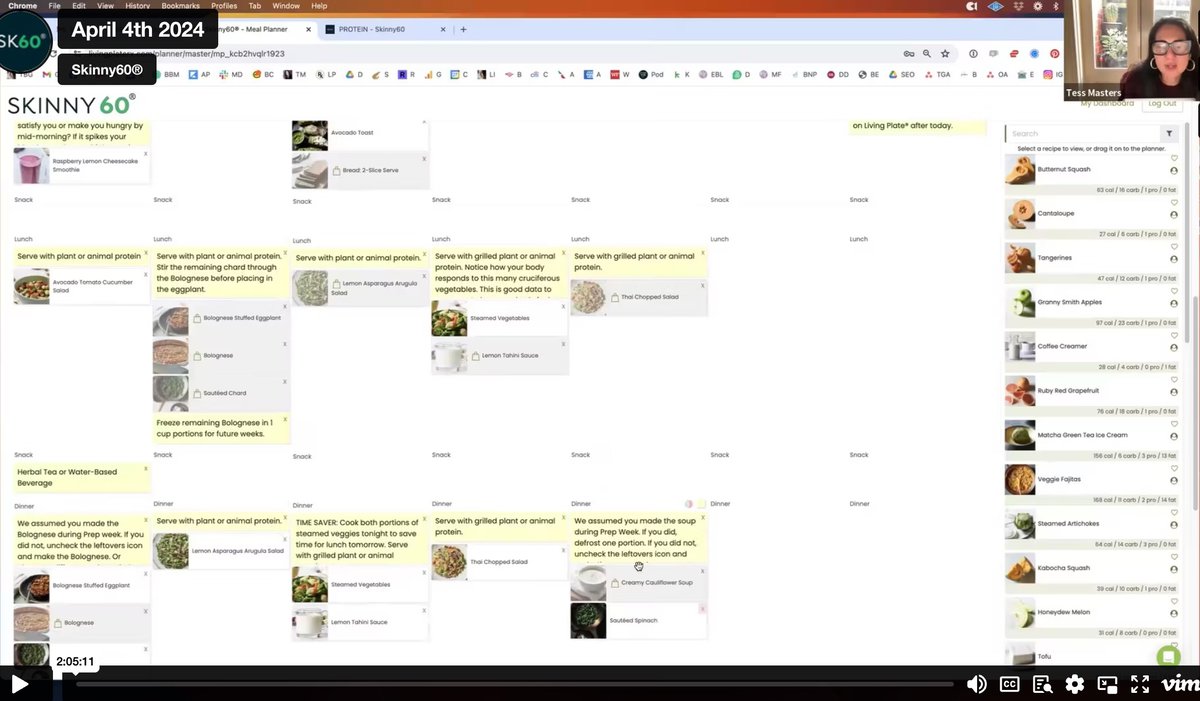Toggle closed captions CC button
This screenshot has width=1200, height=701.
[1010, 685]
